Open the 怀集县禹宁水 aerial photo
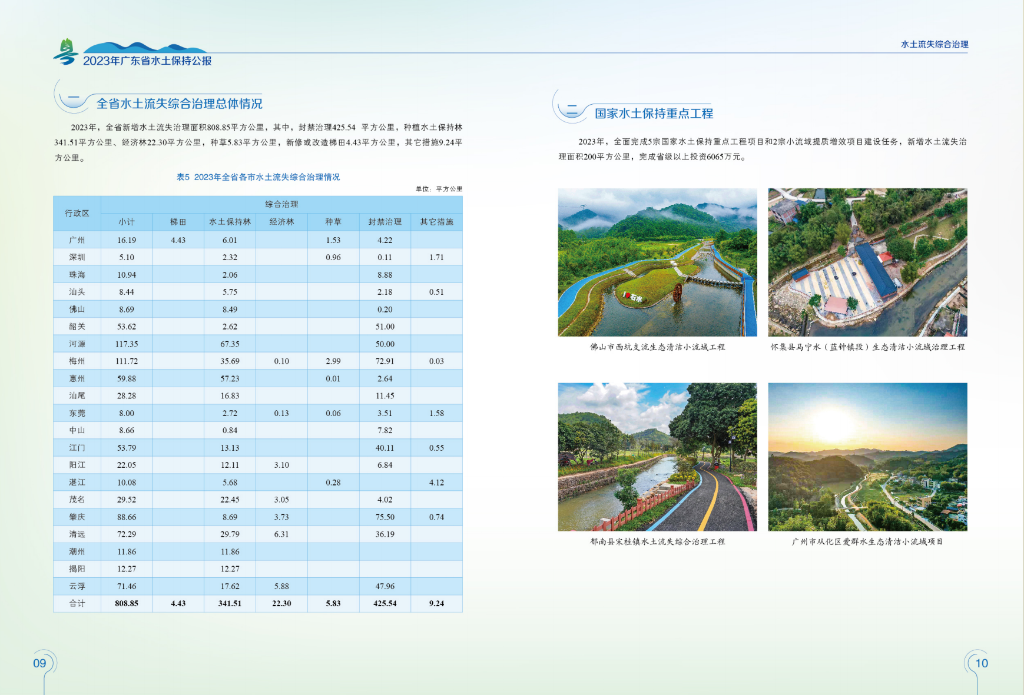Screen dimensions: 1024x695 pyautogui.click(x=867, y=262)
